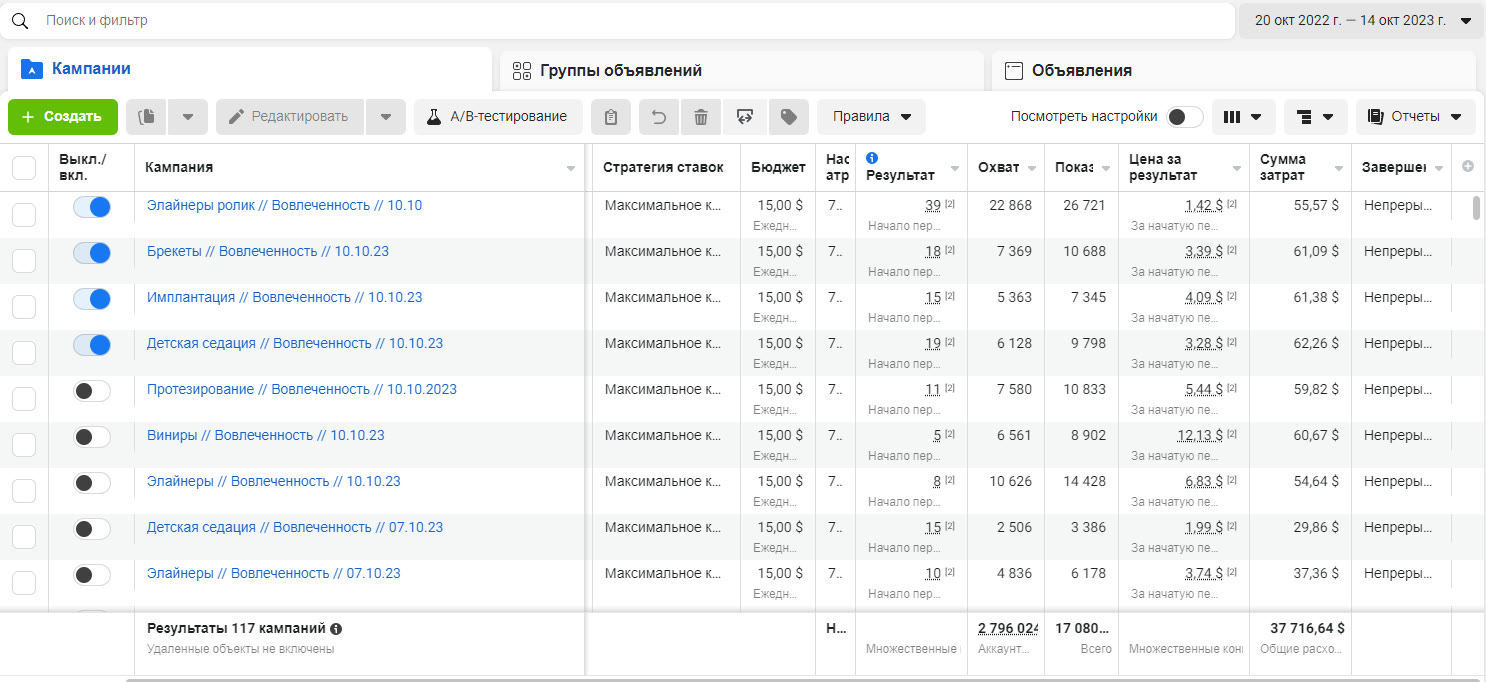Tick the select-all checkbox in header

pyautogui.click(x=24, y=168)
